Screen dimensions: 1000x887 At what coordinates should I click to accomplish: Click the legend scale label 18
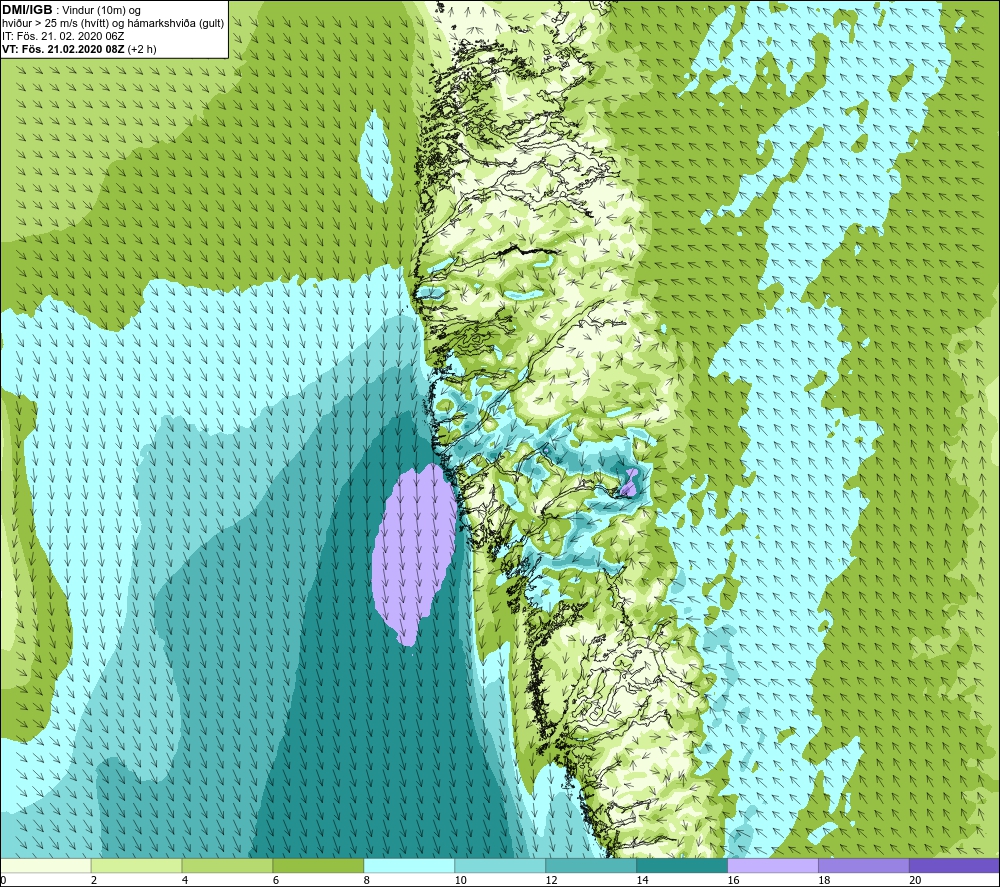pyautogui.click(x=824, y=880)
